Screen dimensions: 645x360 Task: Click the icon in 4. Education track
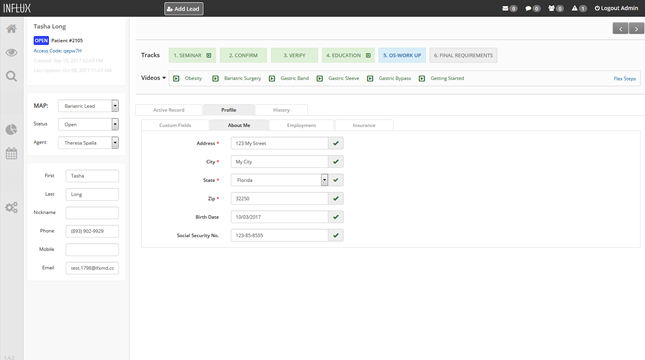(x=368, y=55)
